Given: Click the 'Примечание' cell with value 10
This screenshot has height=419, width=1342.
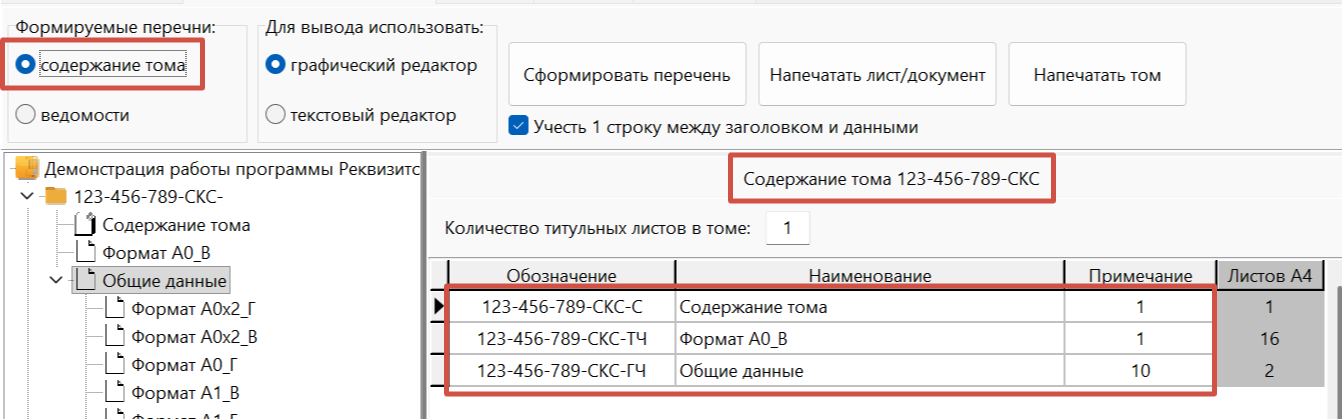Looking at the screenshot, I should coord(1140,371).
